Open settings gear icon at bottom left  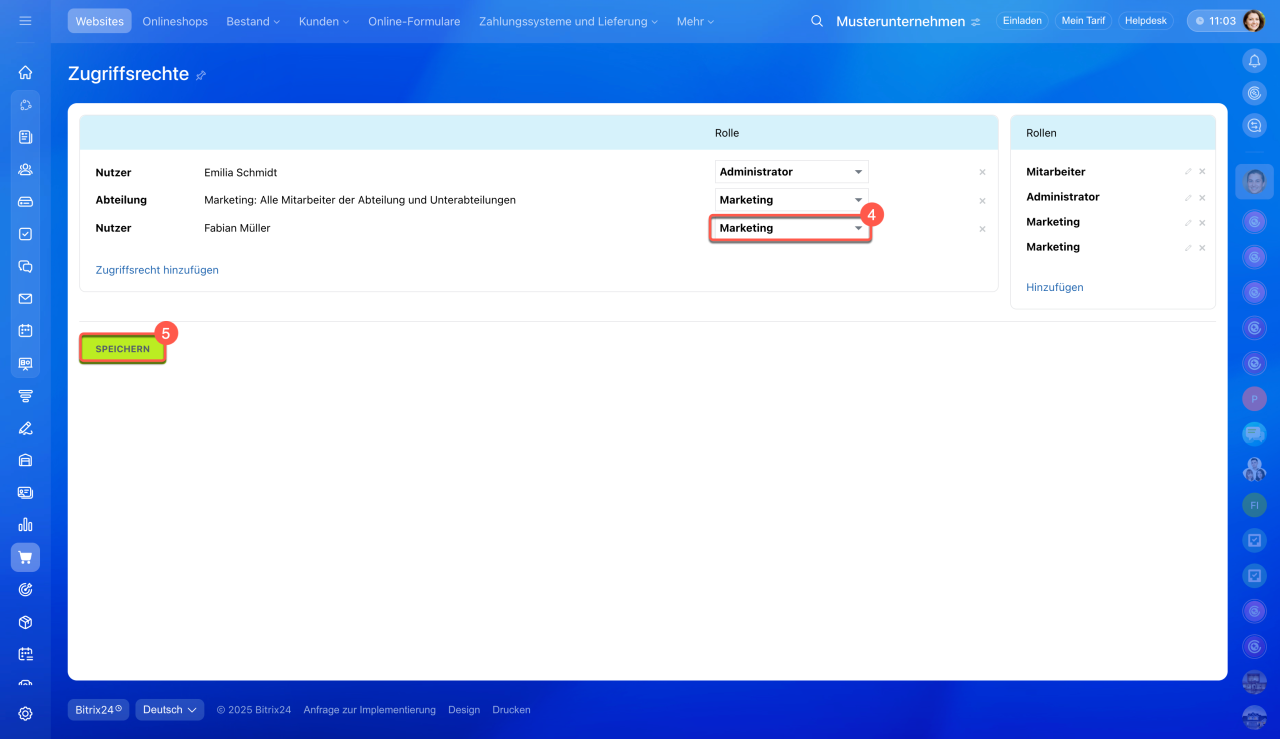(x=25, y=713)
